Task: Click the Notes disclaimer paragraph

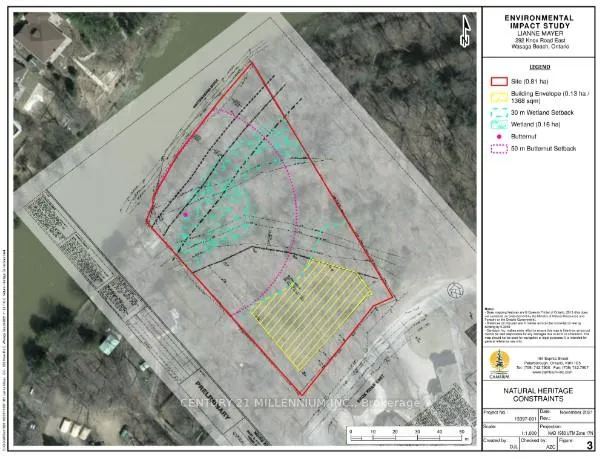Action: coord(539,325)
